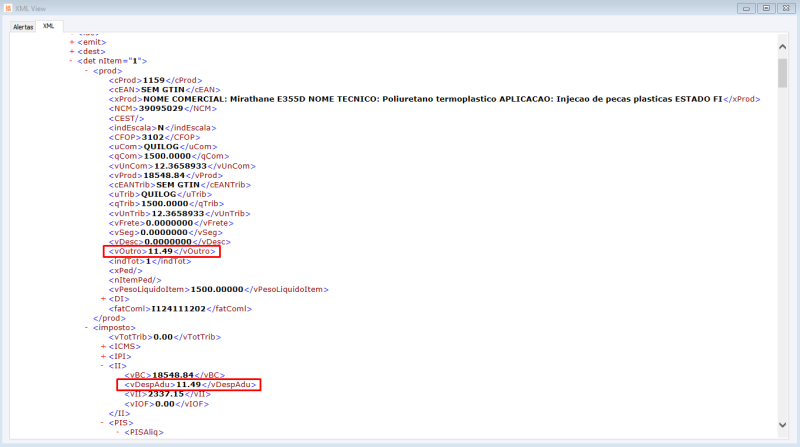Screen dimensions: 800x447
Task: Minimize the XML View window
Action: point(746,8)
